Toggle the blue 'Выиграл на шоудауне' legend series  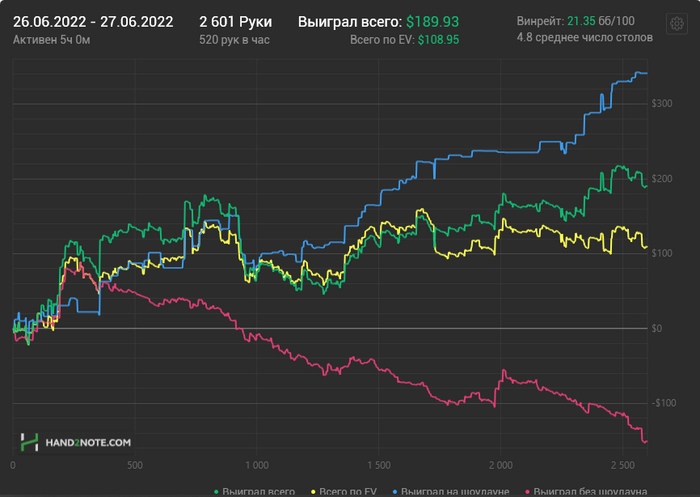[x=451, y=492]
